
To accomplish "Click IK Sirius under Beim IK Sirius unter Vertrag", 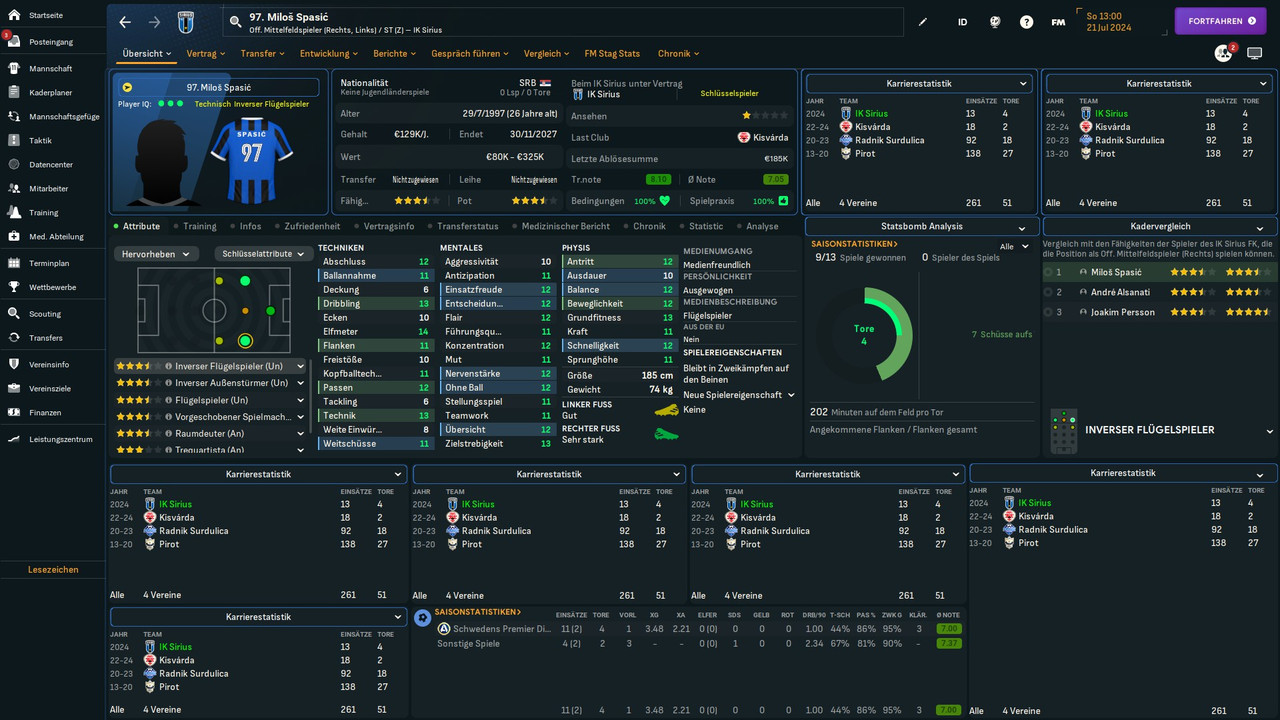I will [595, 94].
